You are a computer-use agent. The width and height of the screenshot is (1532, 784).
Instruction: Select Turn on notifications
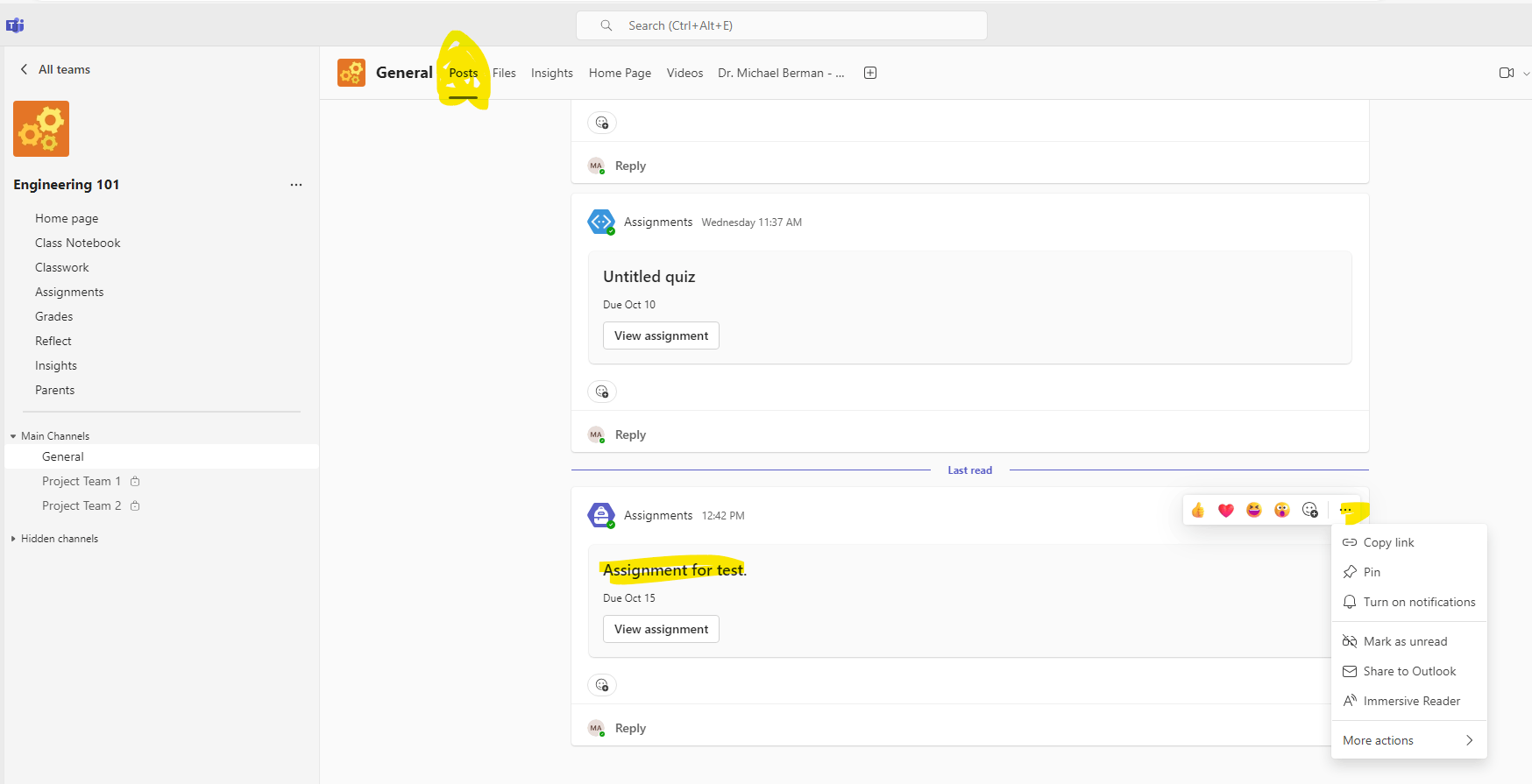pyautogui.click(x=1409, y=602)
